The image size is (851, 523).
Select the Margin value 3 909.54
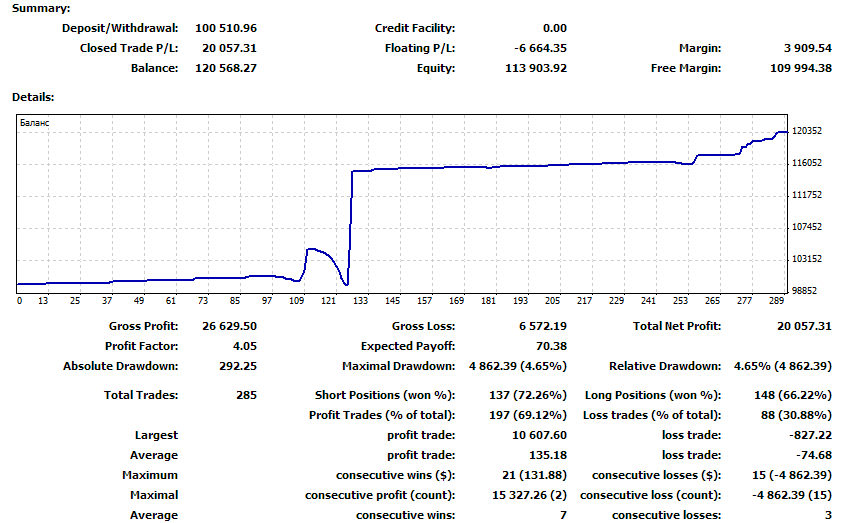pos(808,48)
